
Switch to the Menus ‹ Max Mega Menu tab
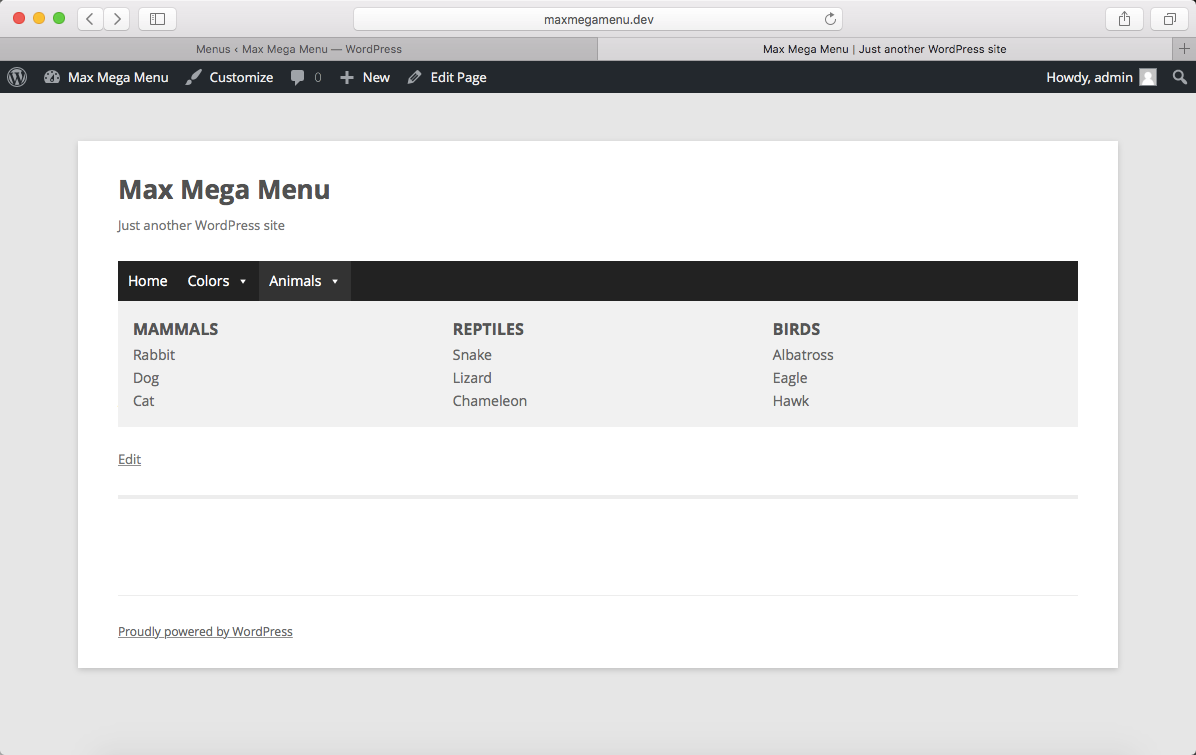tap(299, 49)
